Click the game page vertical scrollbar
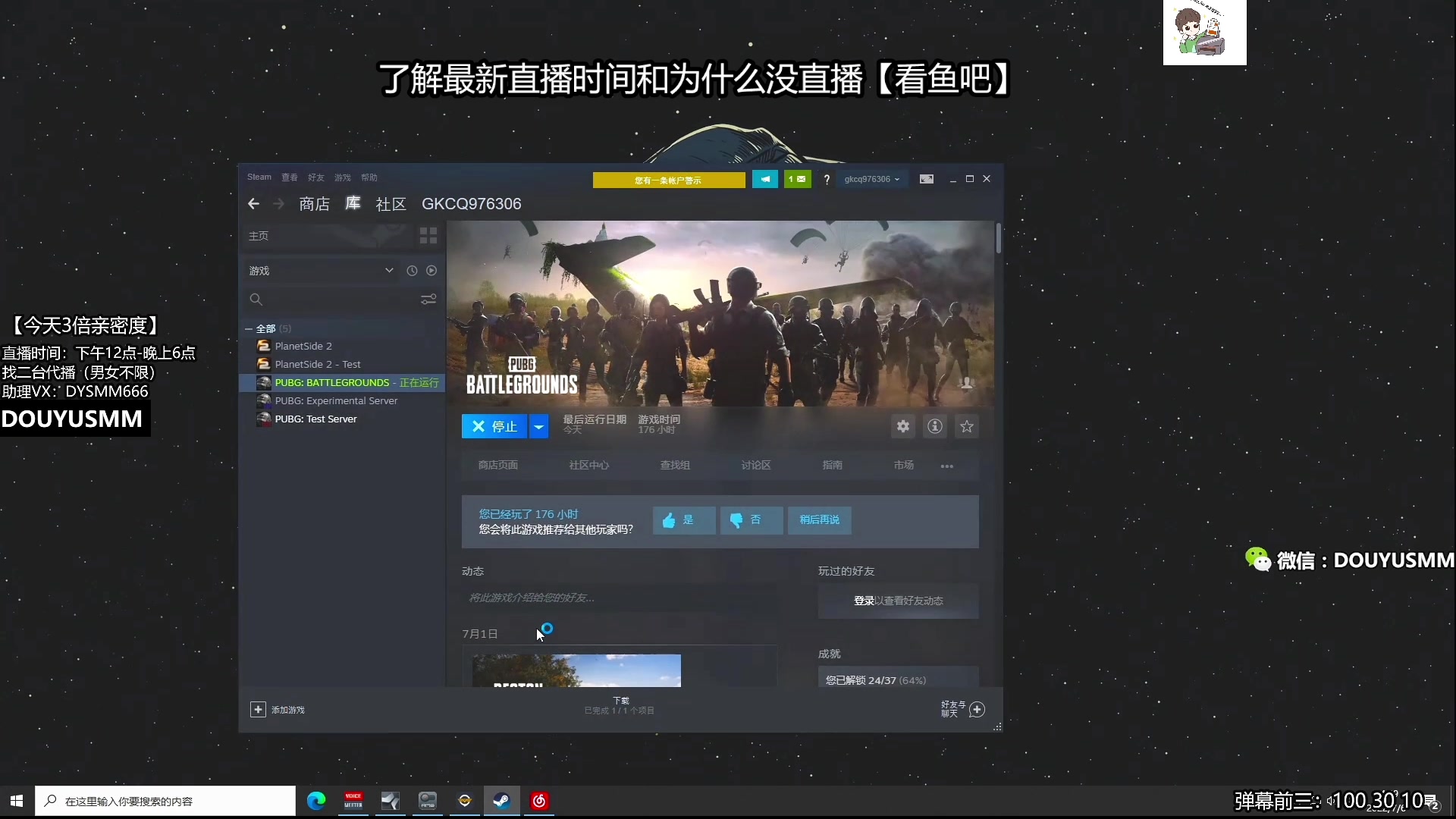The width and height of the screenshot is (1456, 819). pos(999,239)
